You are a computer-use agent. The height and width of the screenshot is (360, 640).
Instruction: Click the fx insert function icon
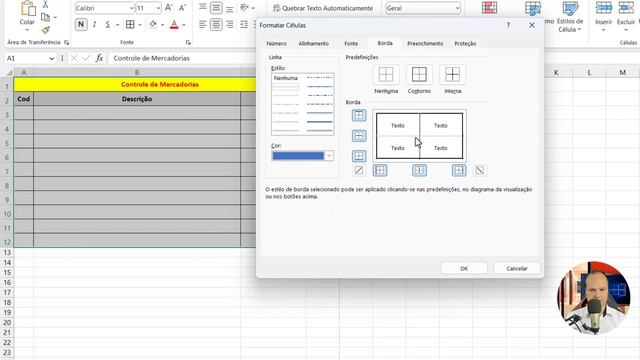99,58
